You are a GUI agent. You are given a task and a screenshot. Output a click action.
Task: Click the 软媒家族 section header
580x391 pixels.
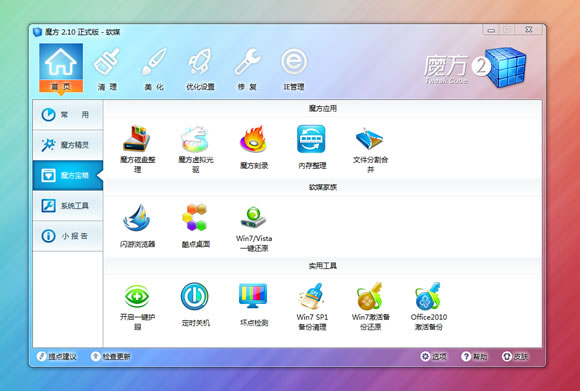[323, 187]
